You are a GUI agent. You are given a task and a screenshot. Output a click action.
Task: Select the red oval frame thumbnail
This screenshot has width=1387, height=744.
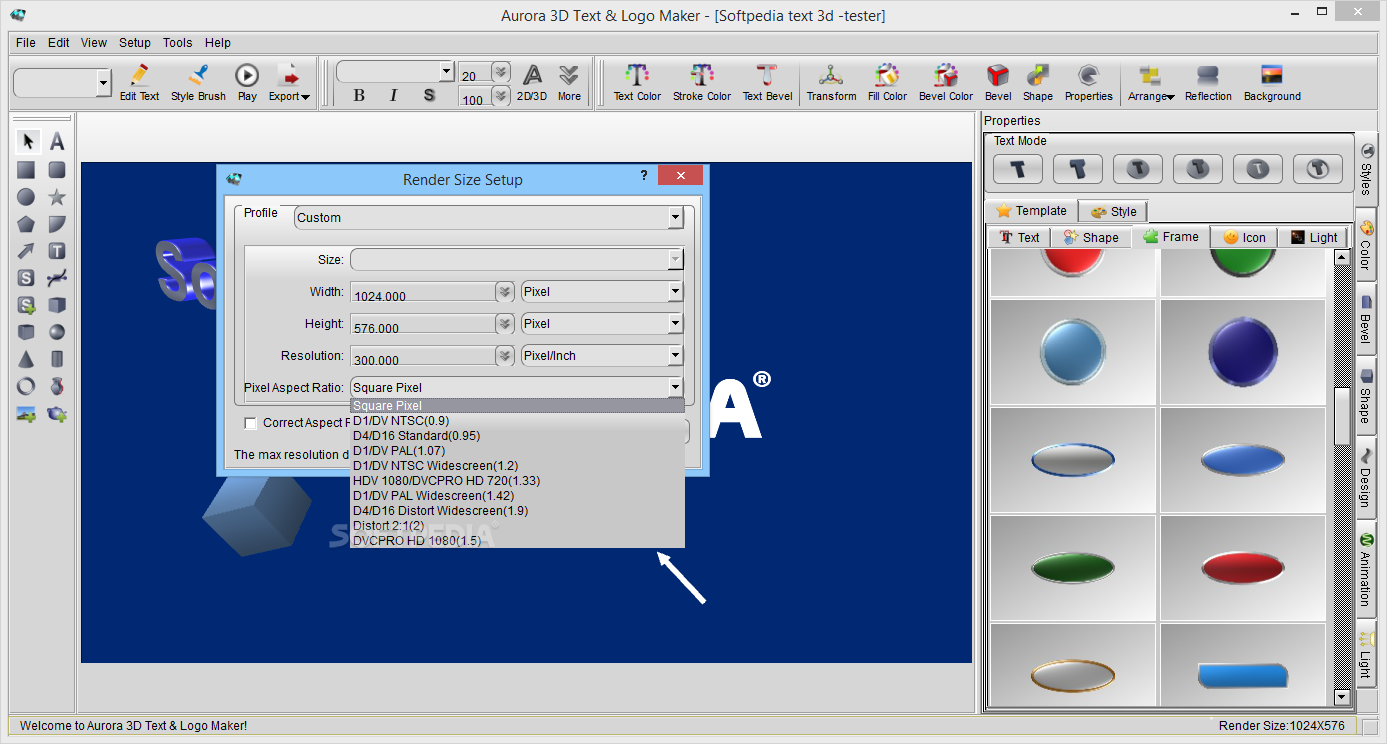coord(1242,567)
